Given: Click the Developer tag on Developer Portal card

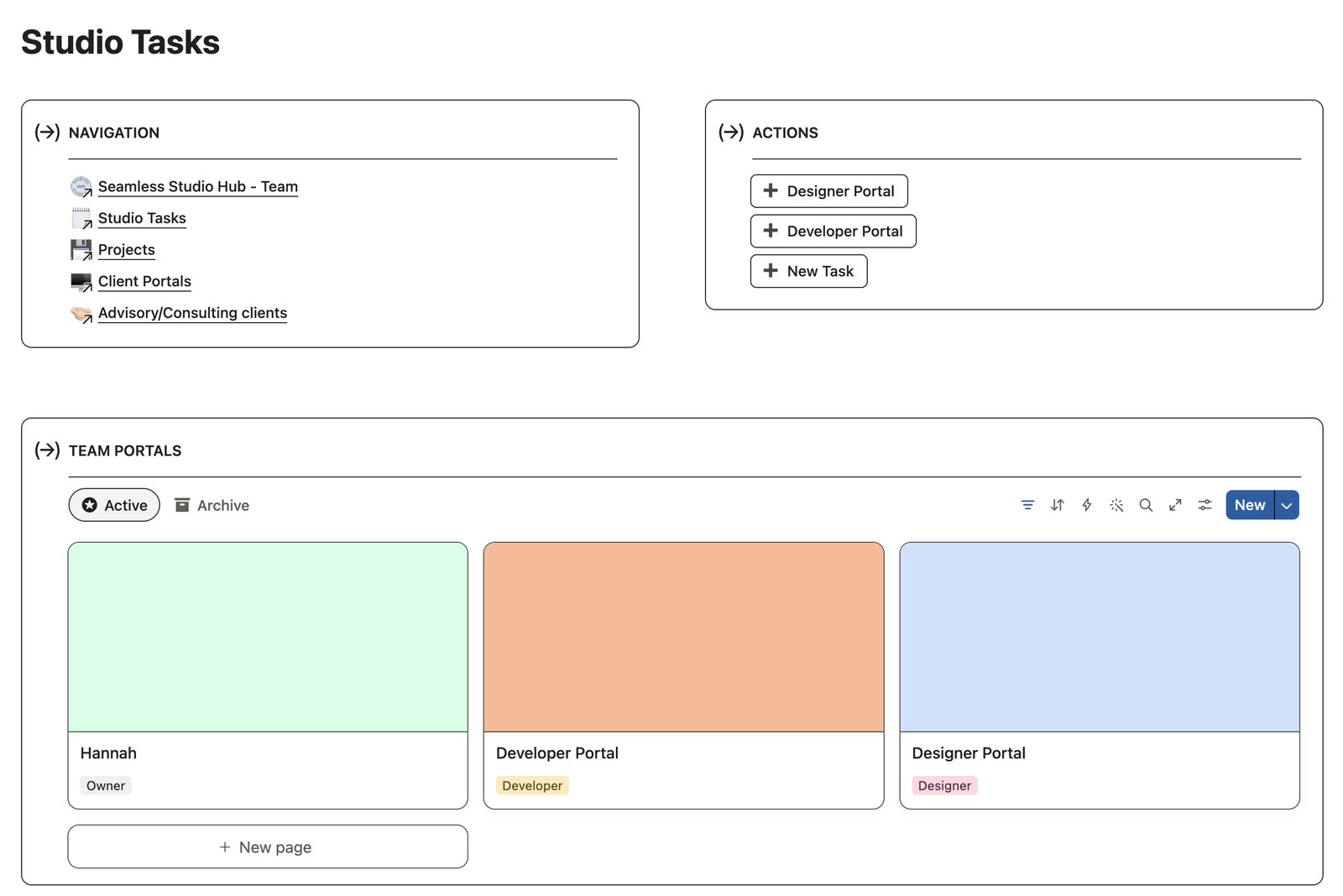Looking at the screenshot, I should tap(532, 785).
